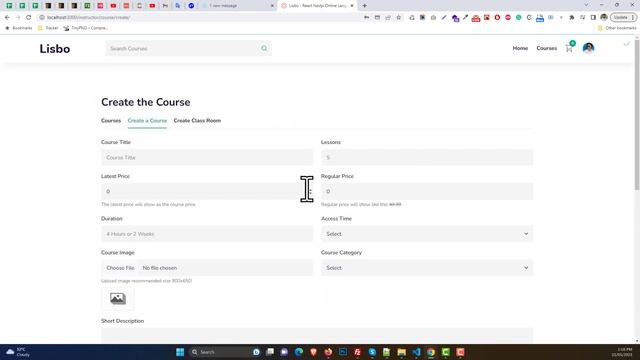Click the Duration input field
The image size is (640, 360).
click(x=207, y=234)
